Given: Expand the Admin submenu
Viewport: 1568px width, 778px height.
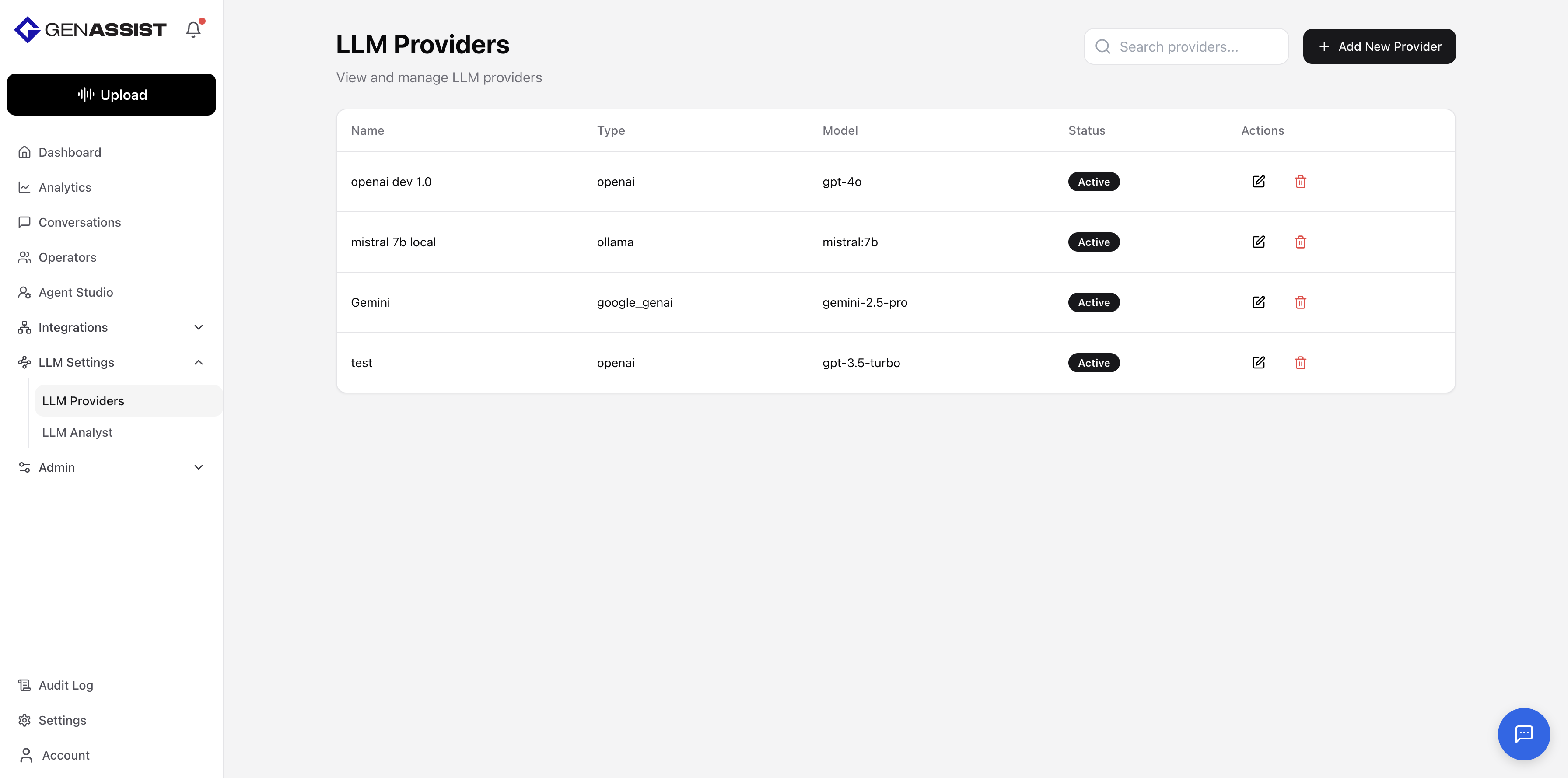Looking at the screenshot, I should click(x=199, y=467).
